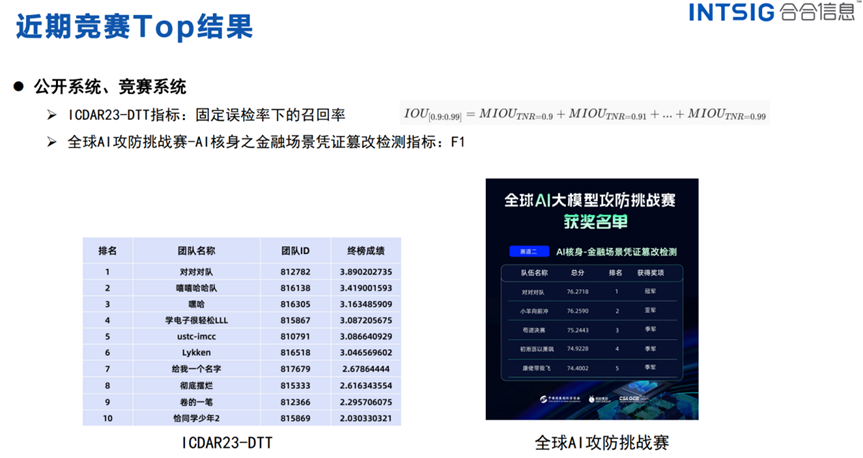
Task: Click poster score 74.4002
Action: 577,368
